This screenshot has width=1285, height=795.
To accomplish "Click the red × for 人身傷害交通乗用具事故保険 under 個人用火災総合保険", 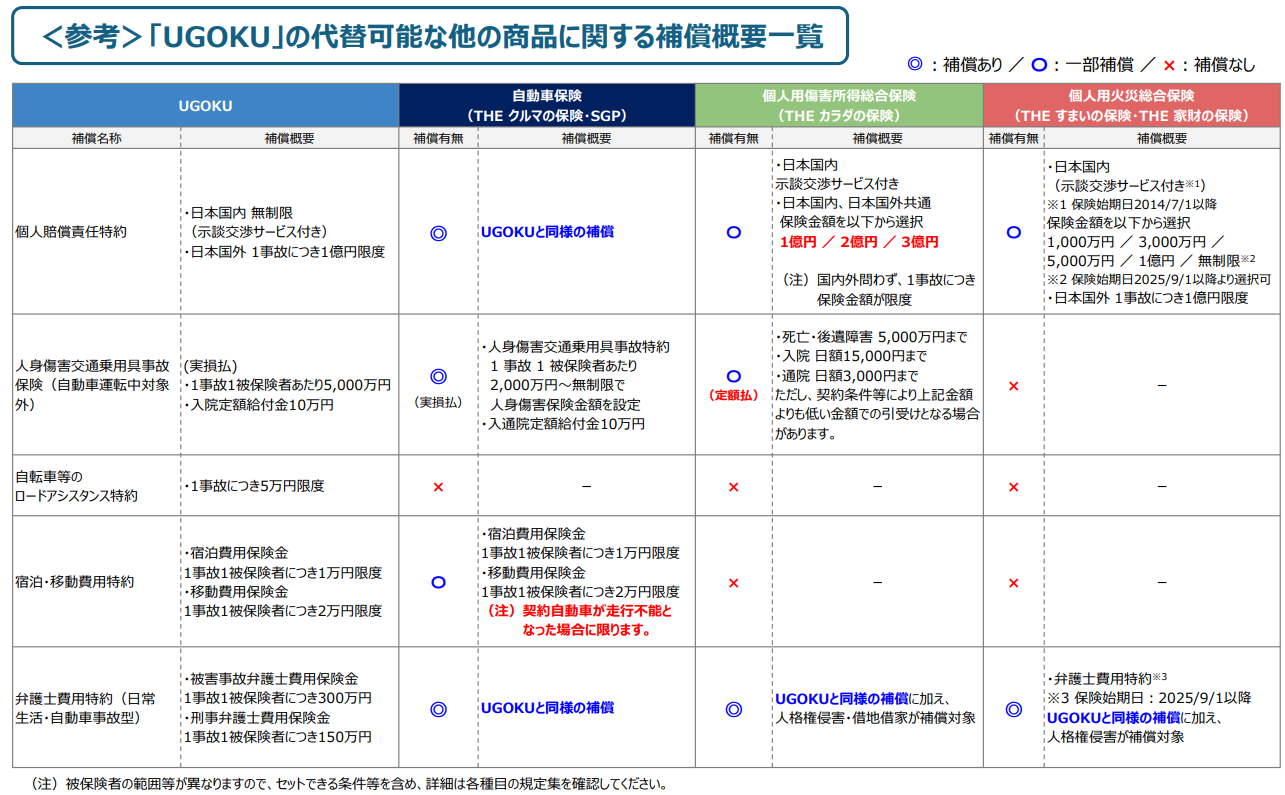I will click(1013, 386).
